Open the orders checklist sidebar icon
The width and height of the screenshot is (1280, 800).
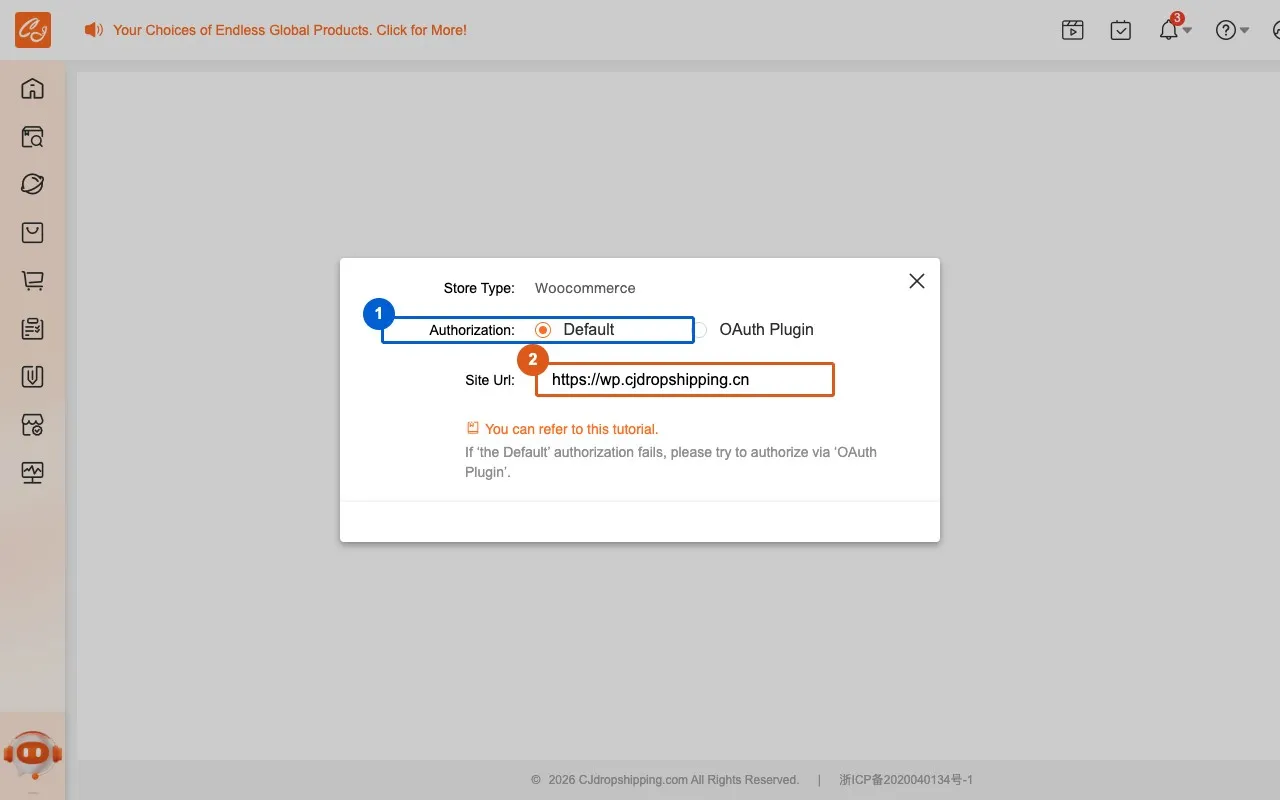33,328
